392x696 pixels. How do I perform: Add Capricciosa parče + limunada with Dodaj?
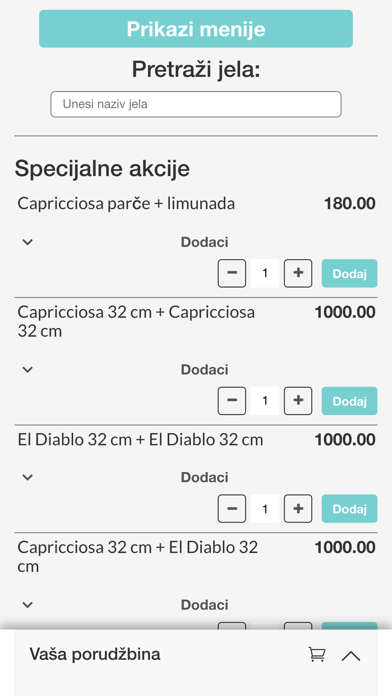point(349,273)
